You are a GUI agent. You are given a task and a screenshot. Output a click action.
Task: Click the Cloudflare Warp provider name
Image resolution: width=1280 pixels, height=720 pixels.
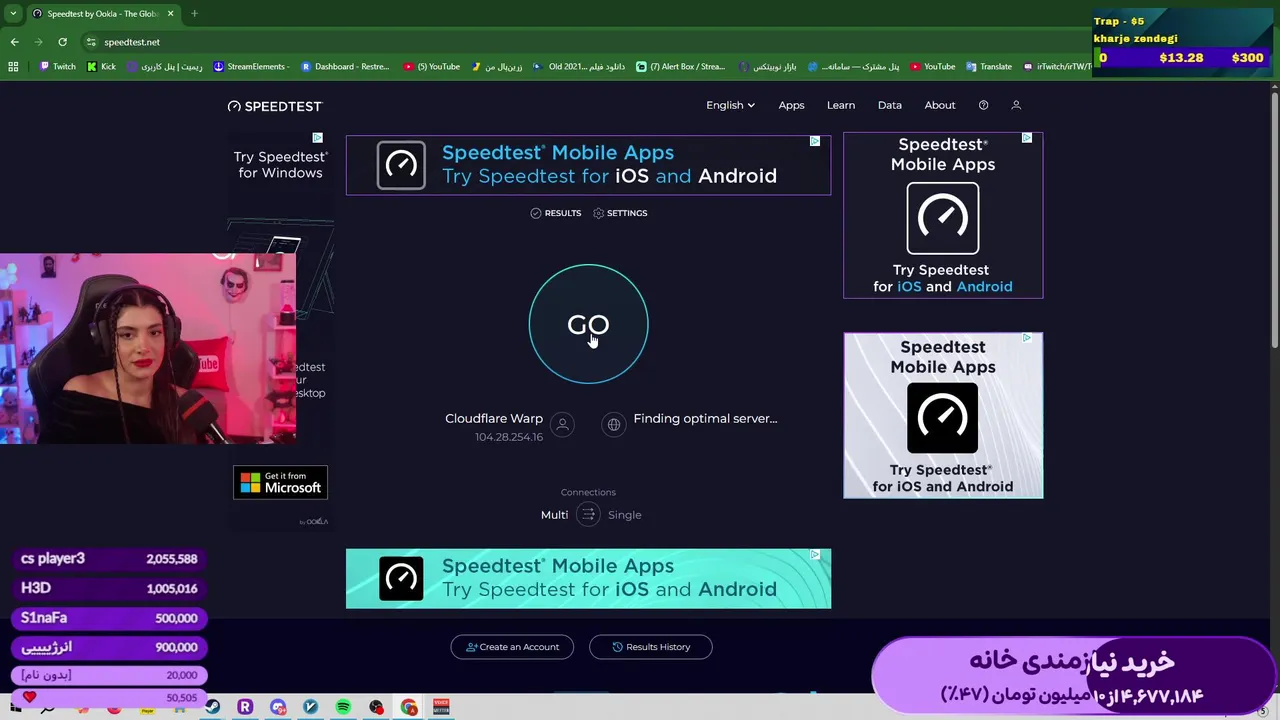click(494, 419)
